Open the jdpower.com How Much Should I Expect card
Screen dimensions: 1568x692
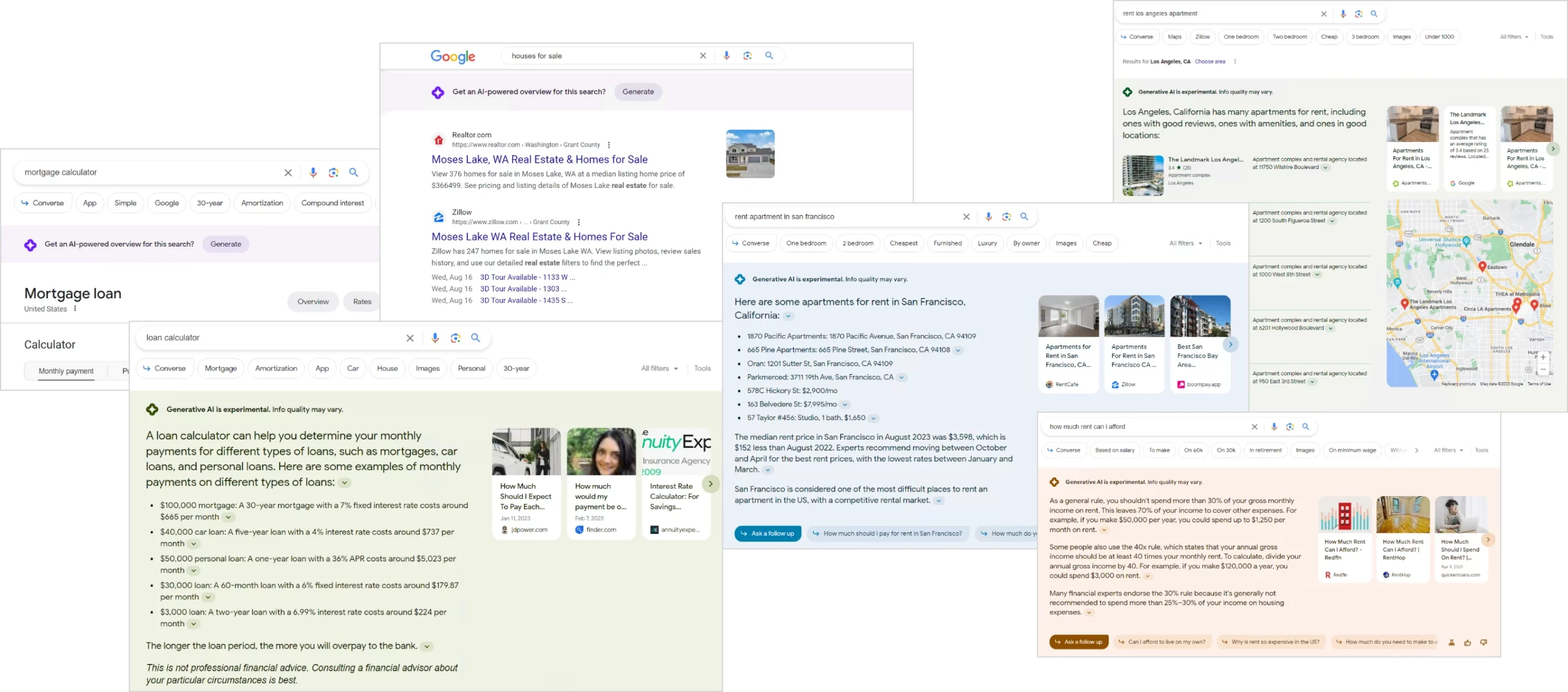pyautogui.click(x=526, y=484)
